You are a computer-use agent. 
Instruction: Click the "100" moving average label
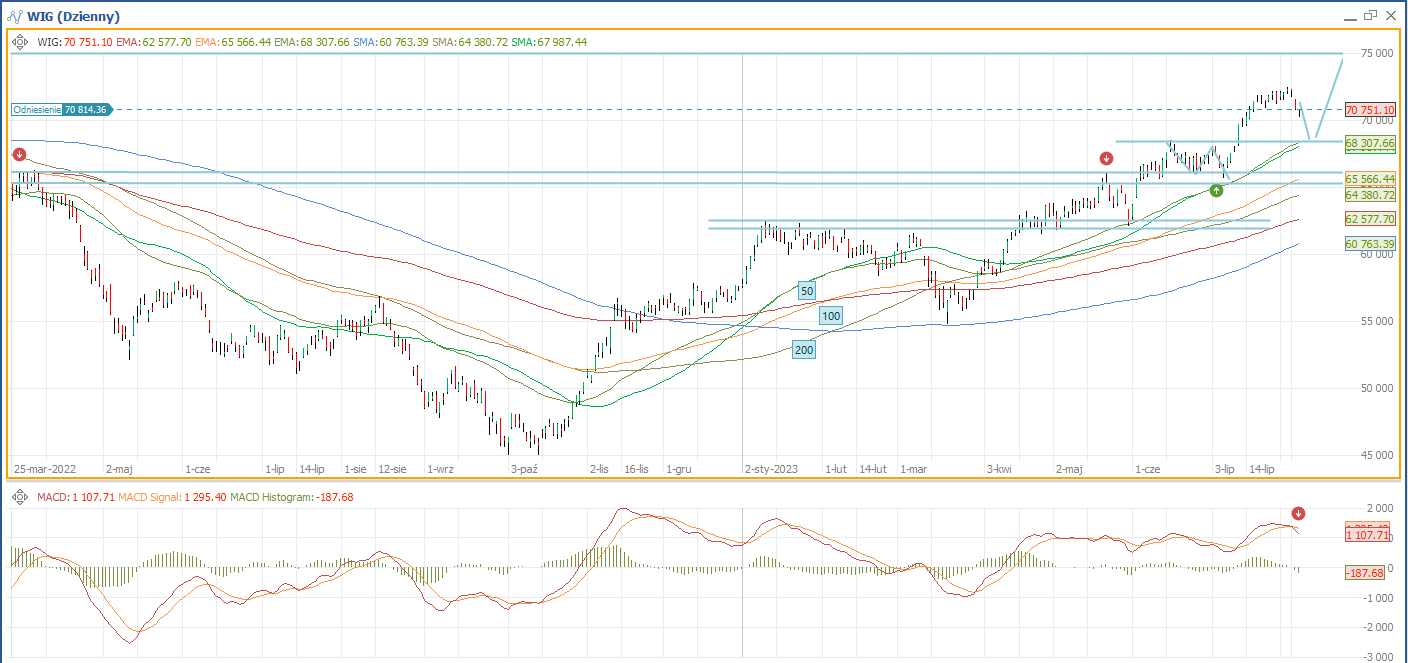[x=830, y=316]
